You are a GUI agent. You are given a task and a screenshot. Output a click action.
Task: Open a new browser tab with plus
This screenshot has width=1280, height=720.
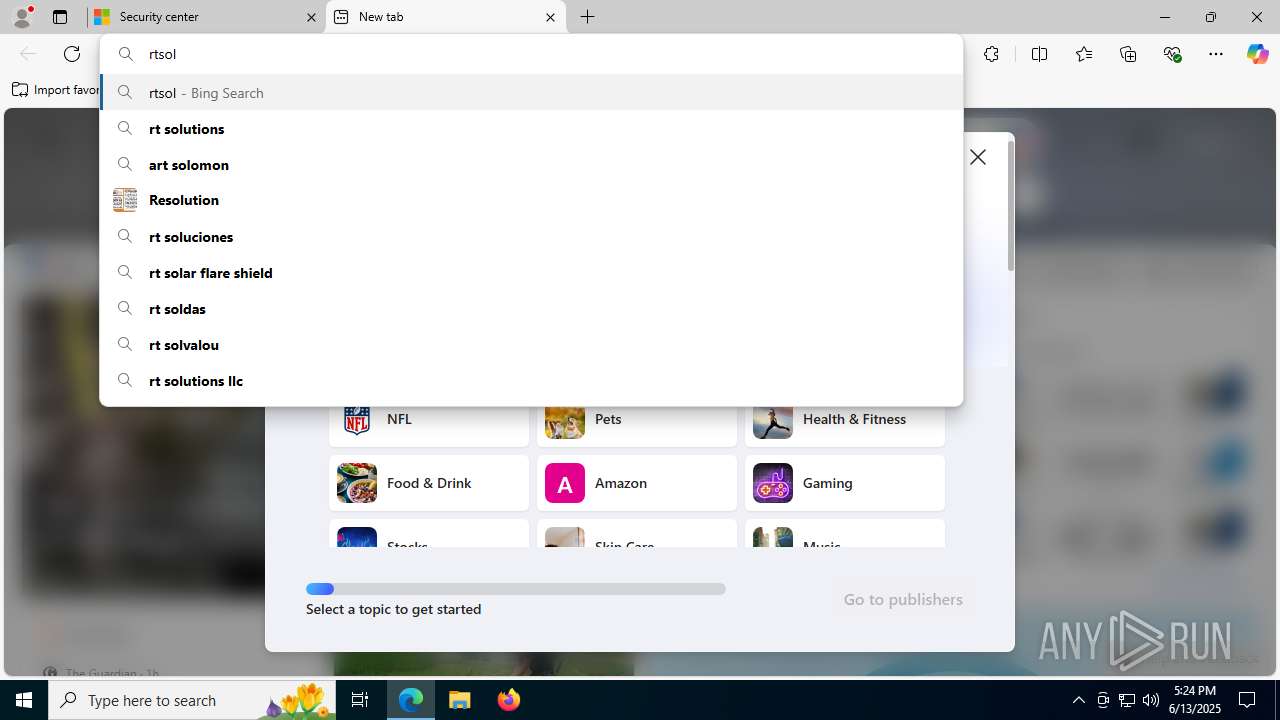pos(588,17)
